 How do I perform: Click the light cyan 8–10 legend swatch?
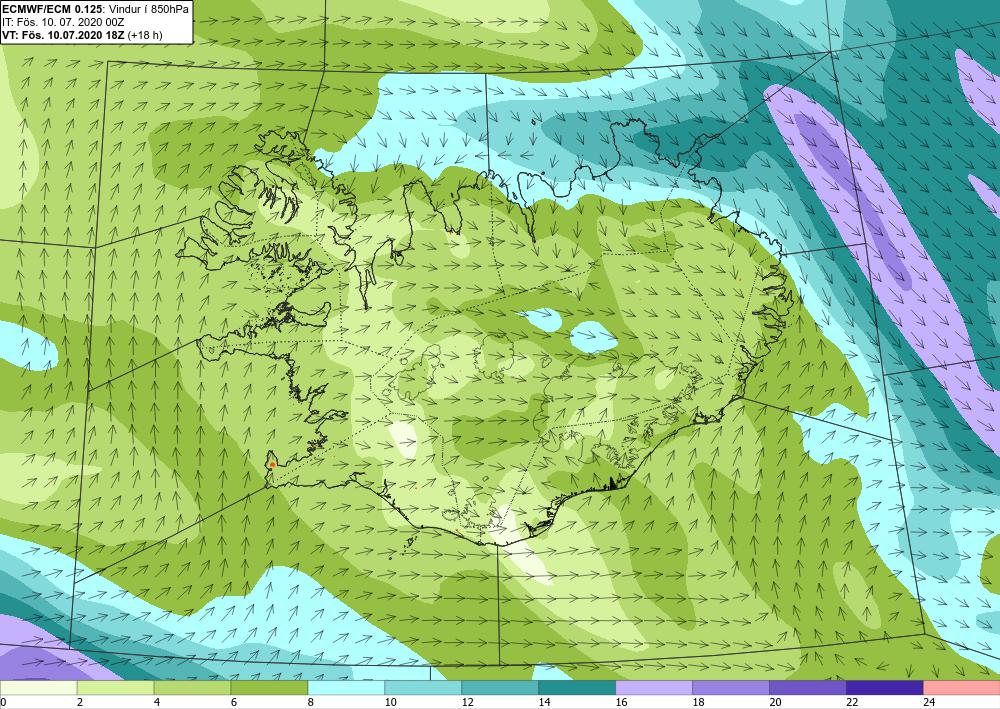point(346,688)
